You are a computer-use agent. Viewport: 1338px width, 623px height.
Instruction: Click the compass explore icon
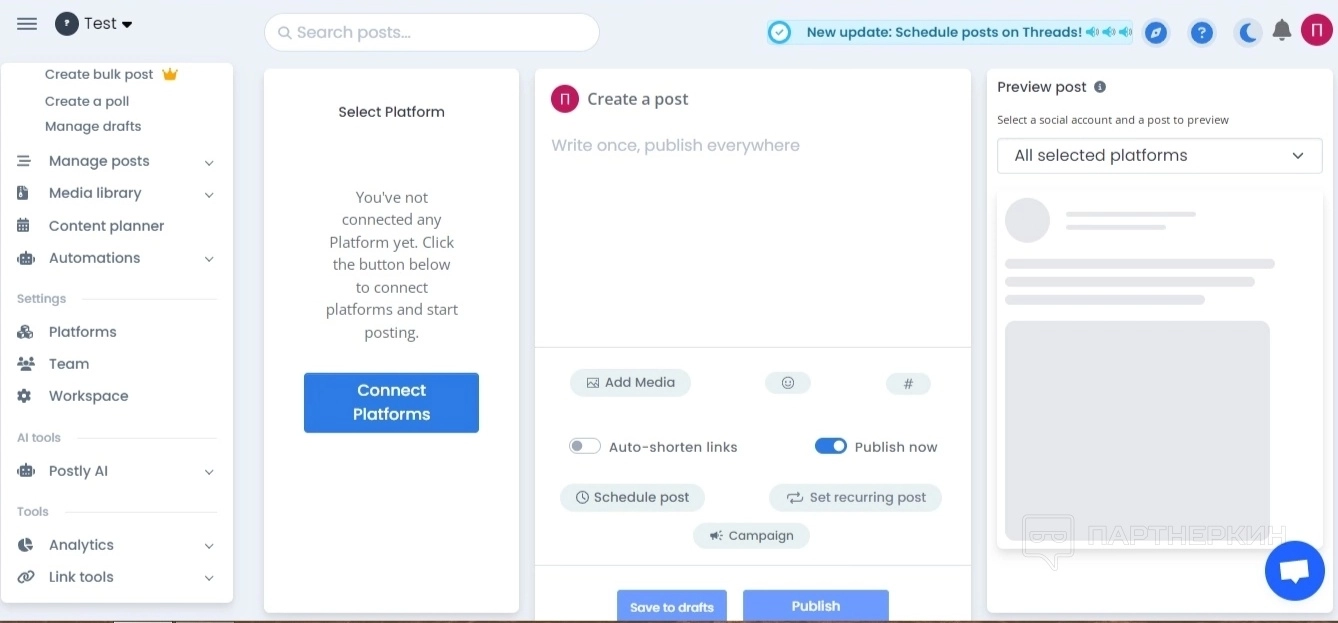(1155, 33)
